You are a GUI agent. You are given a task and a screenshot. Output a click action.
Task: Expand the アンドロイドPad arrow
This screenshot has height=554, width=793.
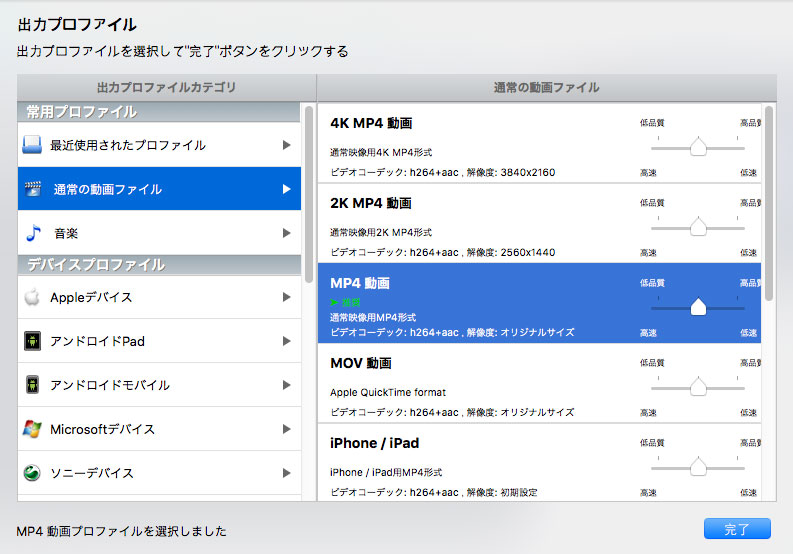287,341
